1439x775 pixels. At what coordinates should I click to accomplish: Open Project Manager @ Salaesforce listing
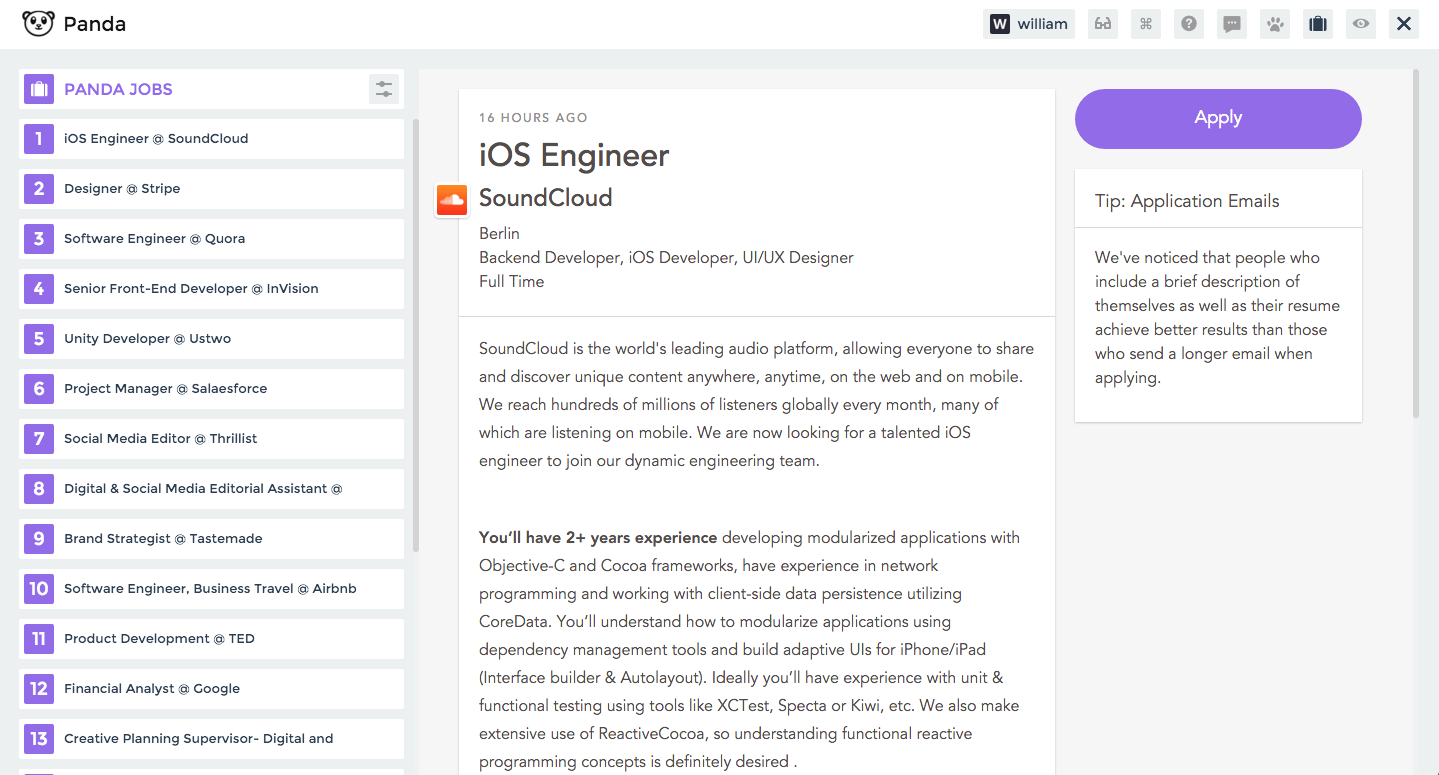pyautogui.click(x=212, y=389)
